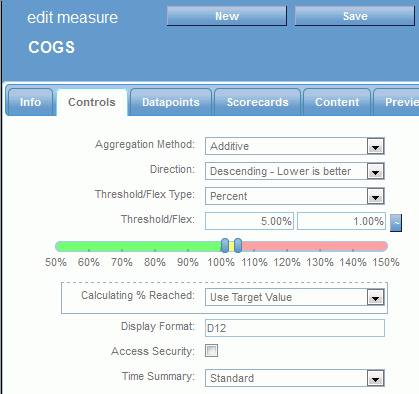The height and width of the screenshot is (394, 419).
Task: Expand the Direction dropdown arrow
Action: click(376, 171)
